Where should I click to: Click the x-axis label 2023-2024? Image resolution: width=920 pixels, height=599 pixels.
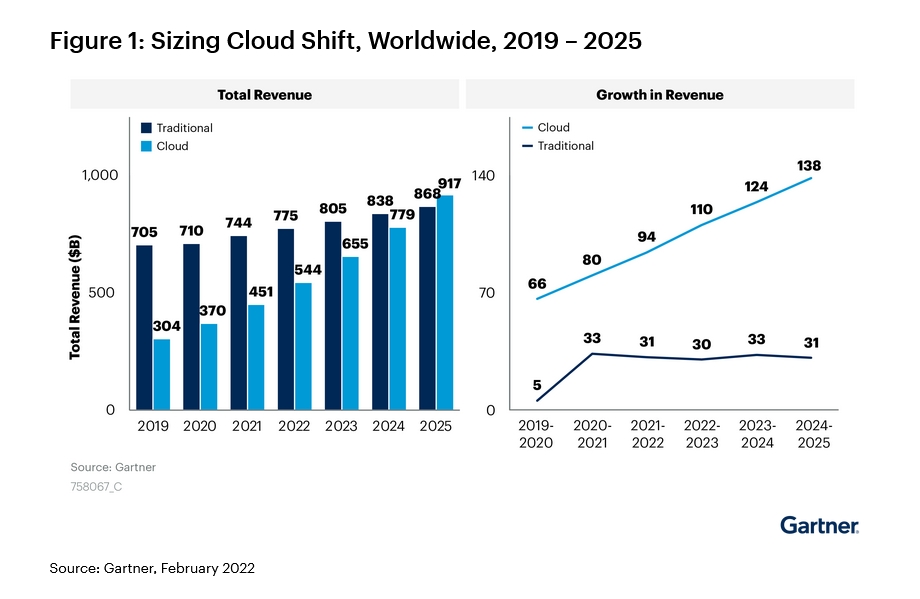(757, 434)
